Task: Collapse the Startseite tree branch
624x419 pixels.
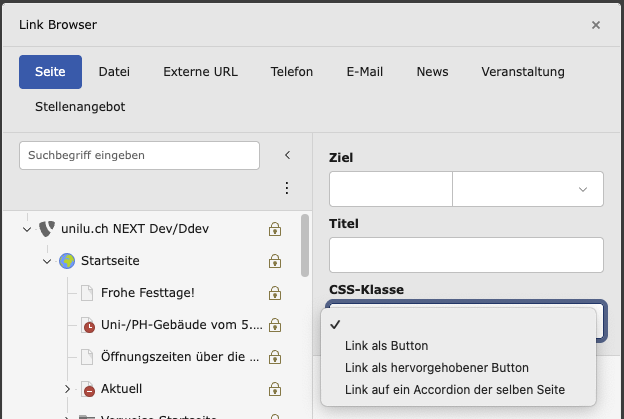Action: pyautogui.click(x=47, y=261)
